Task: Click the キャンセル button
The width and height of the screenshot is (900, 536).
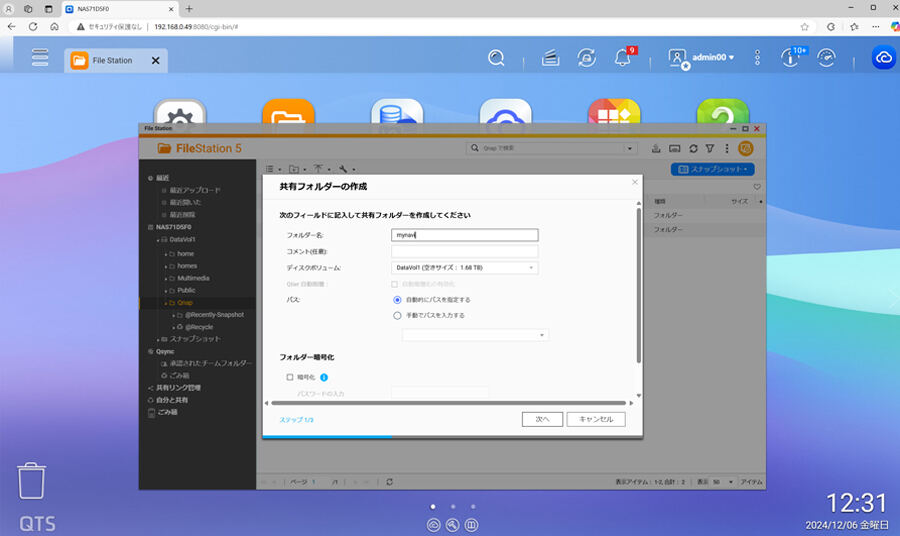Action: 596,420
